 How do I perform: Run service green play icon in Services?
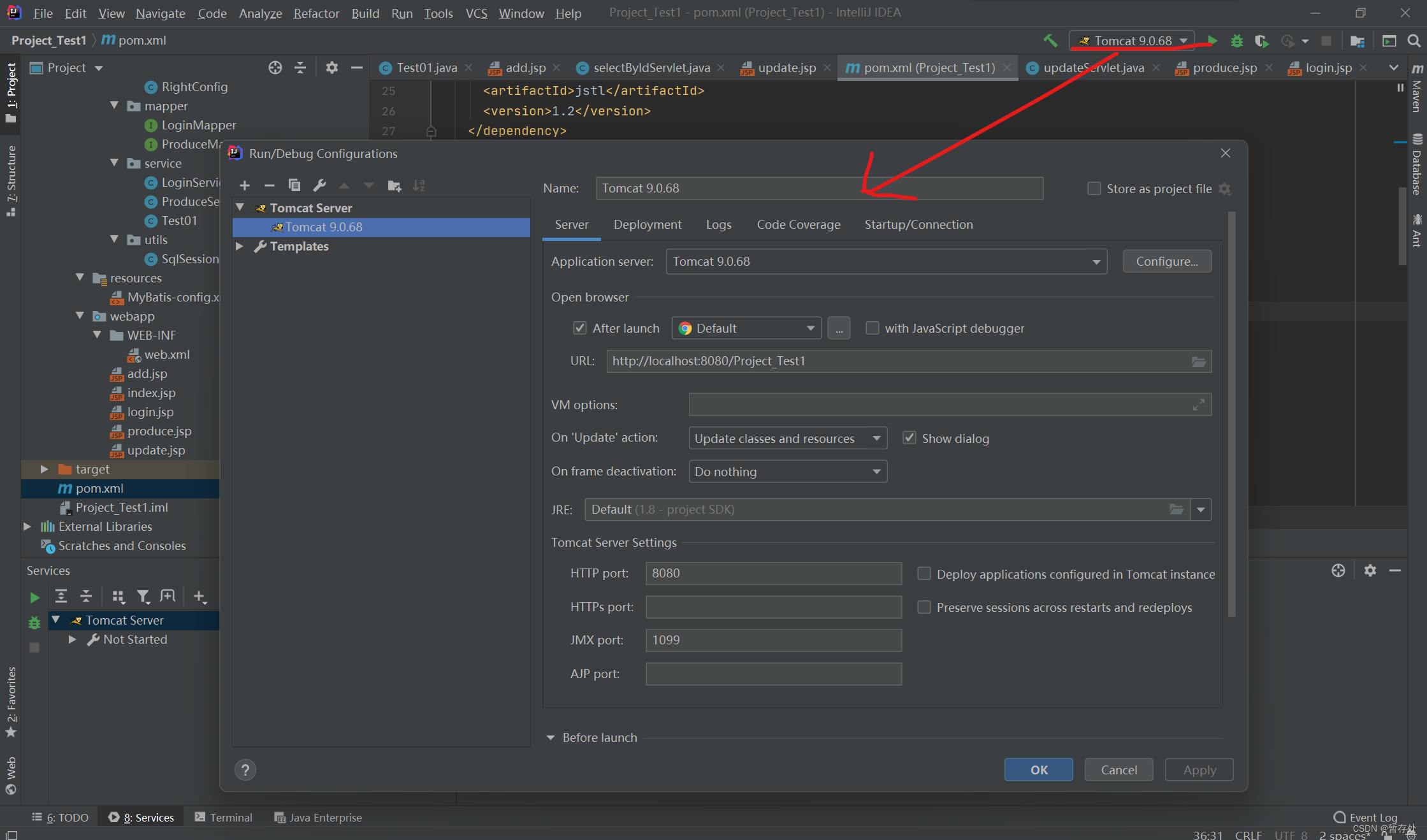[x=34, y=597]
